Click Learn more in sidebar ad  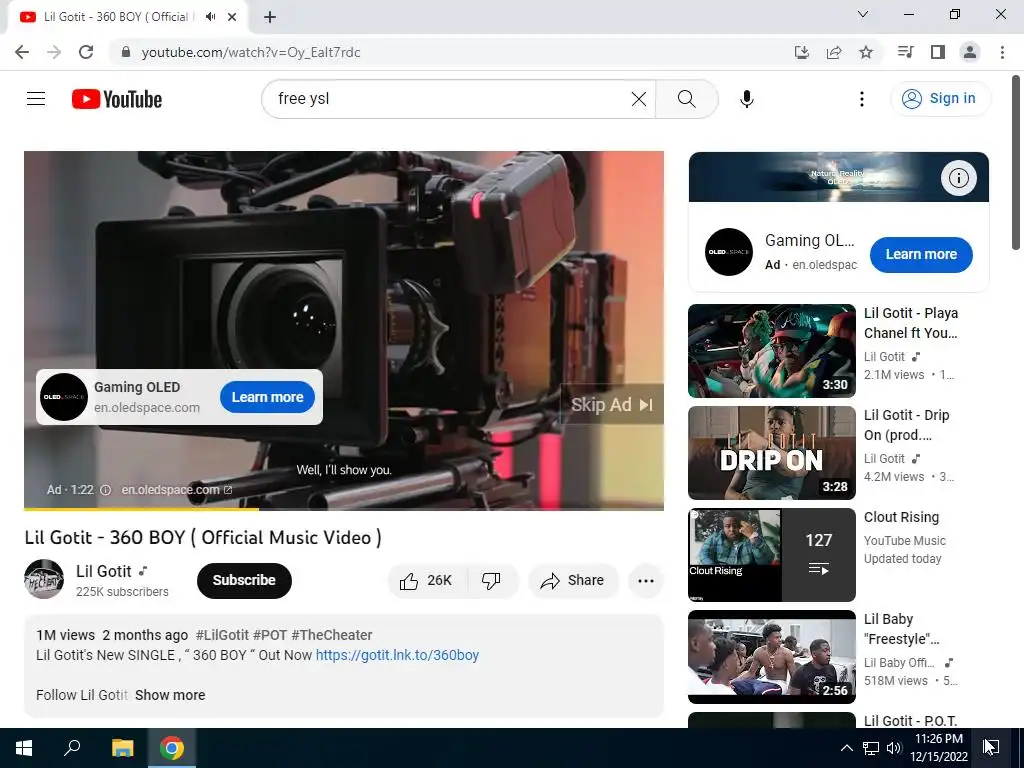point(921,255)
